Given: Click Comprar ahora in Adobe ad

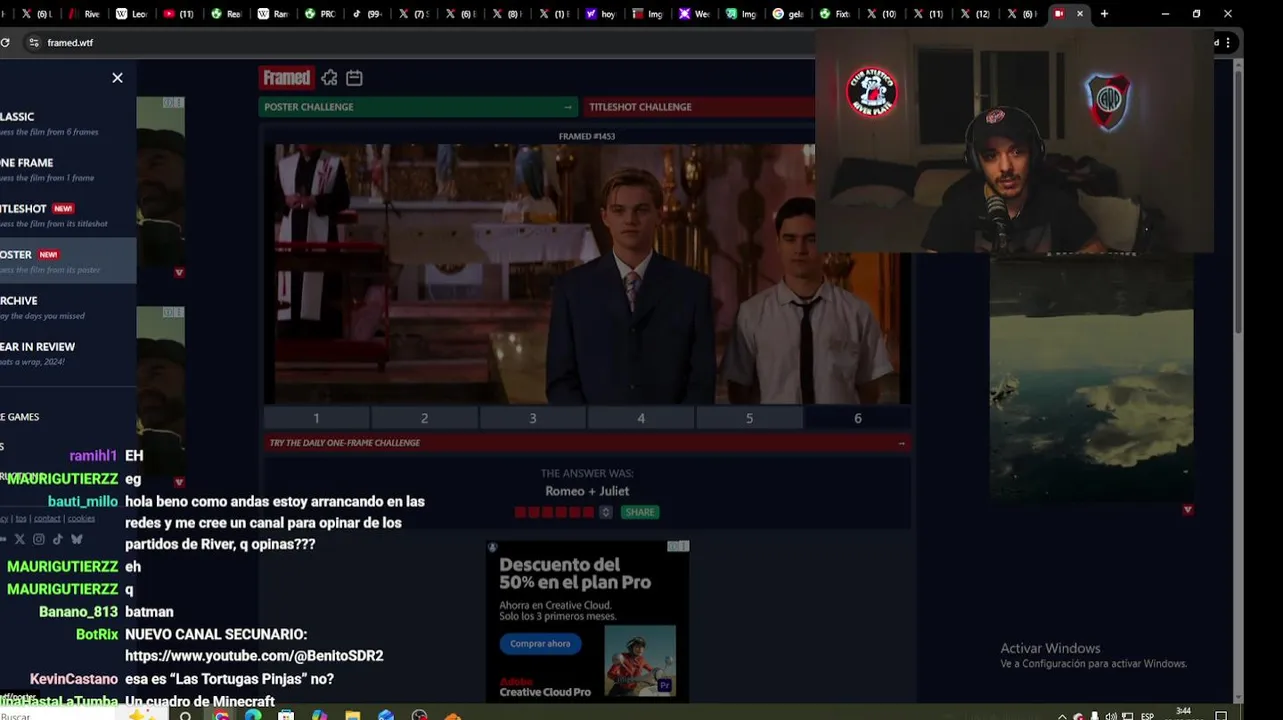Looking at the screenshot, I should [x=540, y=643].
